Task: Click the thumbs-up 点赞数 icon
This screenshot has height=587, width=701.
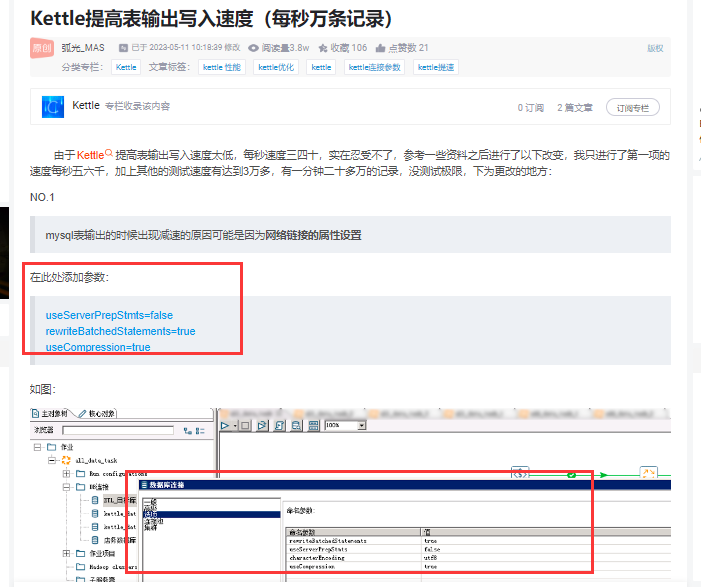Action: pos(380,48)
